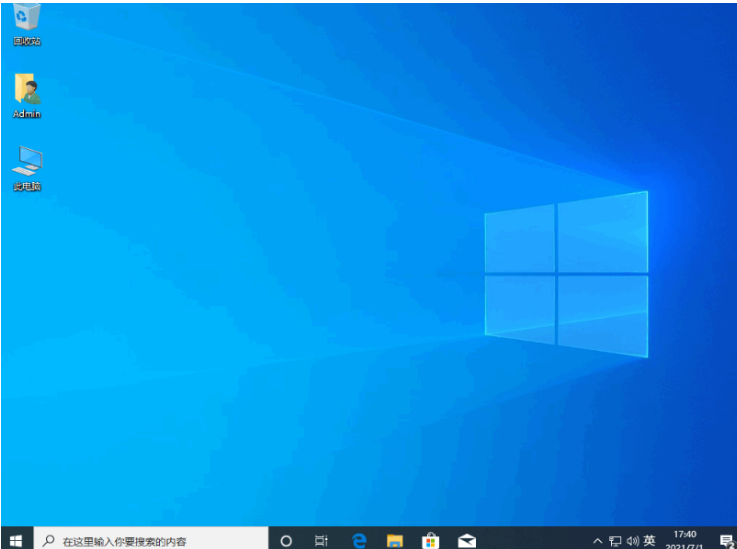The width and height of the screenshot is (737, 549).
Task: Open the Recycle Bin desktop icon
Action: 27,22
